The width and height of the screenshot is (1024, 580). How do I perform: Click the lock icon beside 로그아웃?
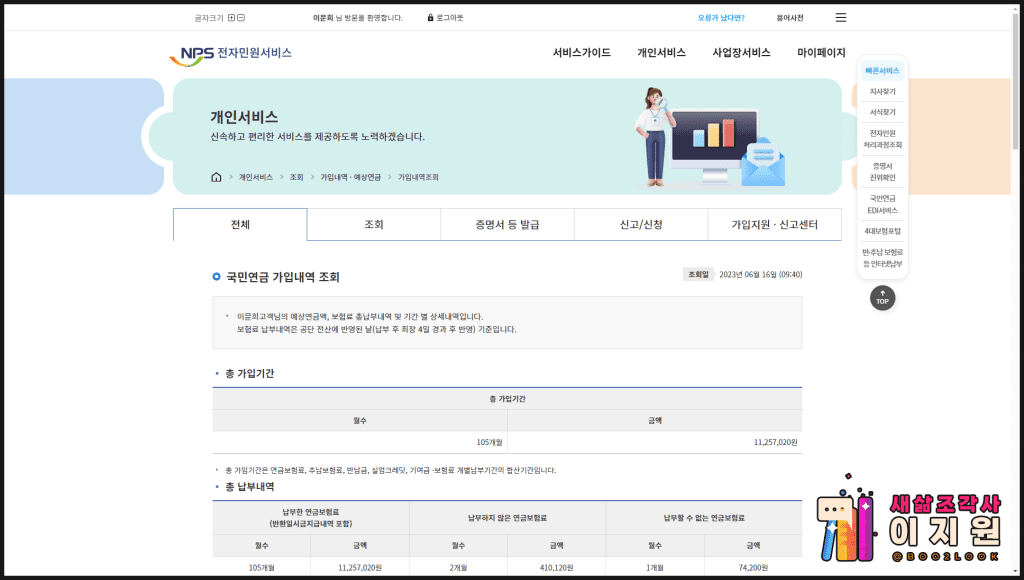click(430, 18)
